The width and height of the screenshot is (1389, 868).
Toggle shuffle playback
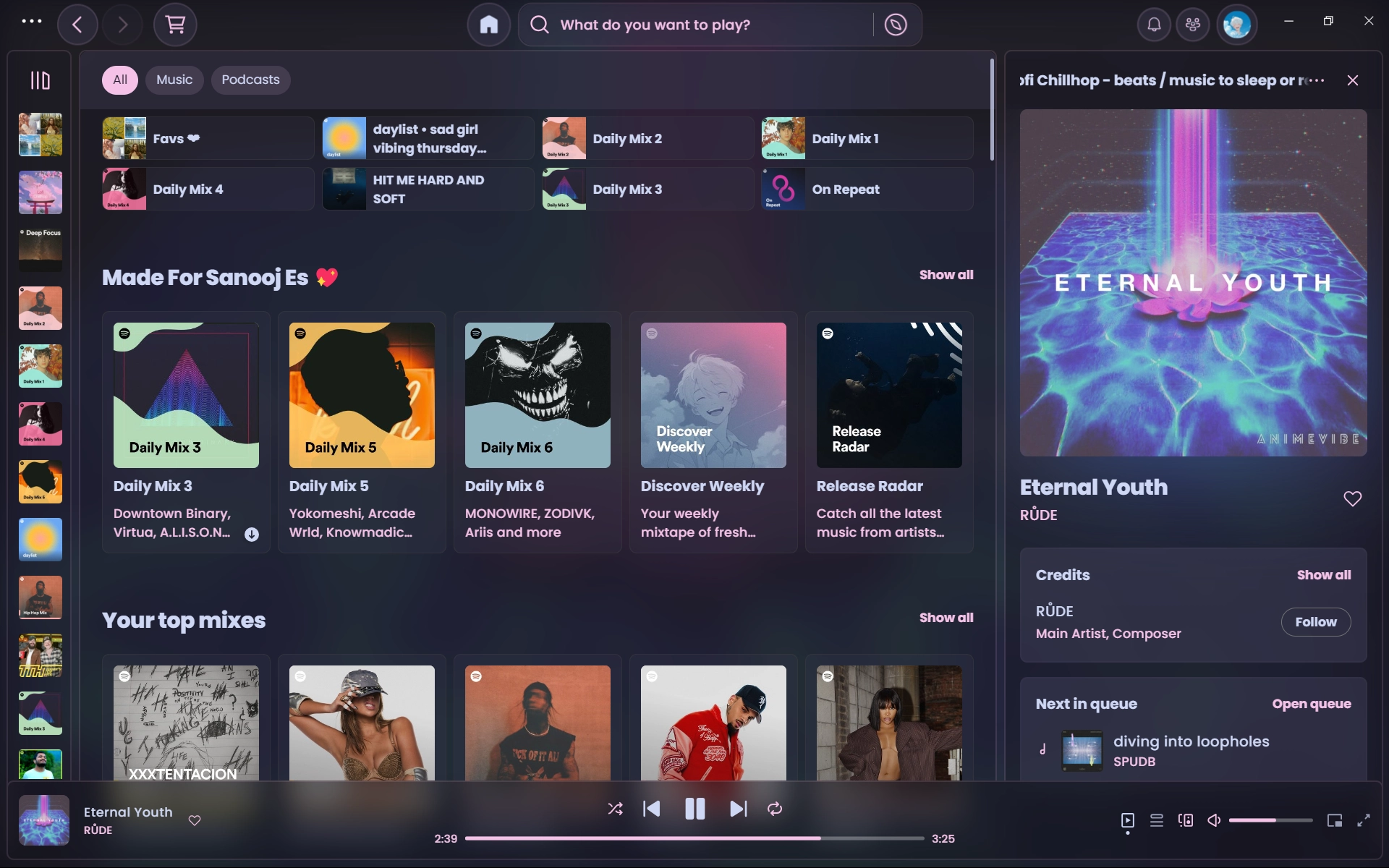tap(616, 809)
